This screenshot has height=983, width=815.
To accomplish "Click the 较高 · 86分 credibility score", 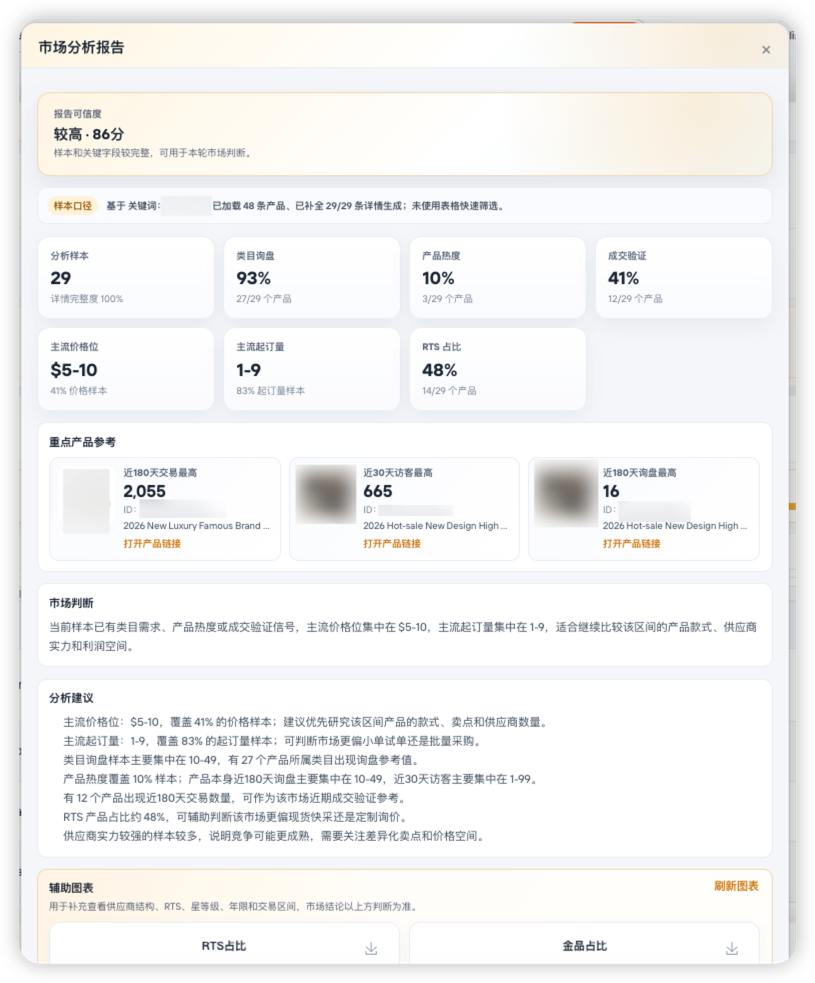I will [89, 134].
